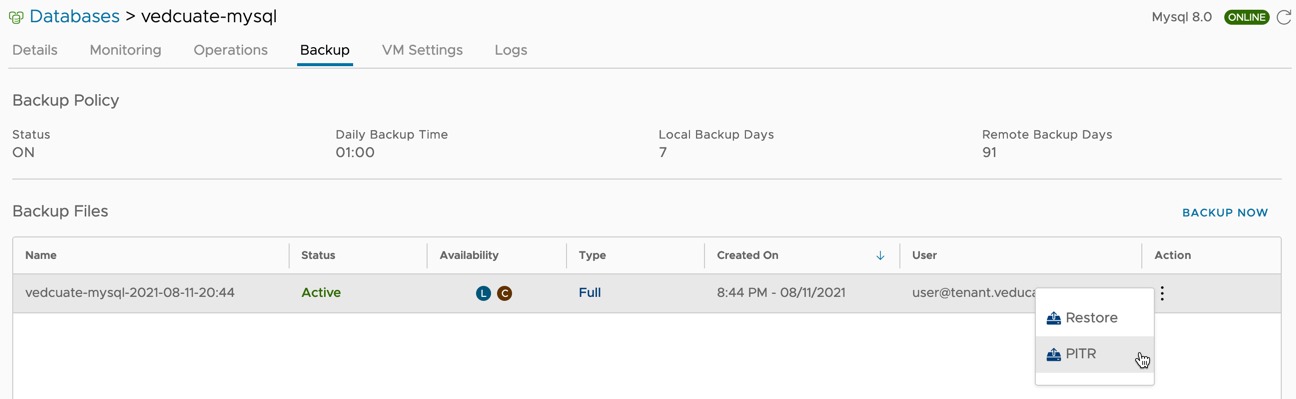This screenshot has height=399, width=1296.
Task: Sort the table by the Name column header
Action: click(x=41, y=255)
